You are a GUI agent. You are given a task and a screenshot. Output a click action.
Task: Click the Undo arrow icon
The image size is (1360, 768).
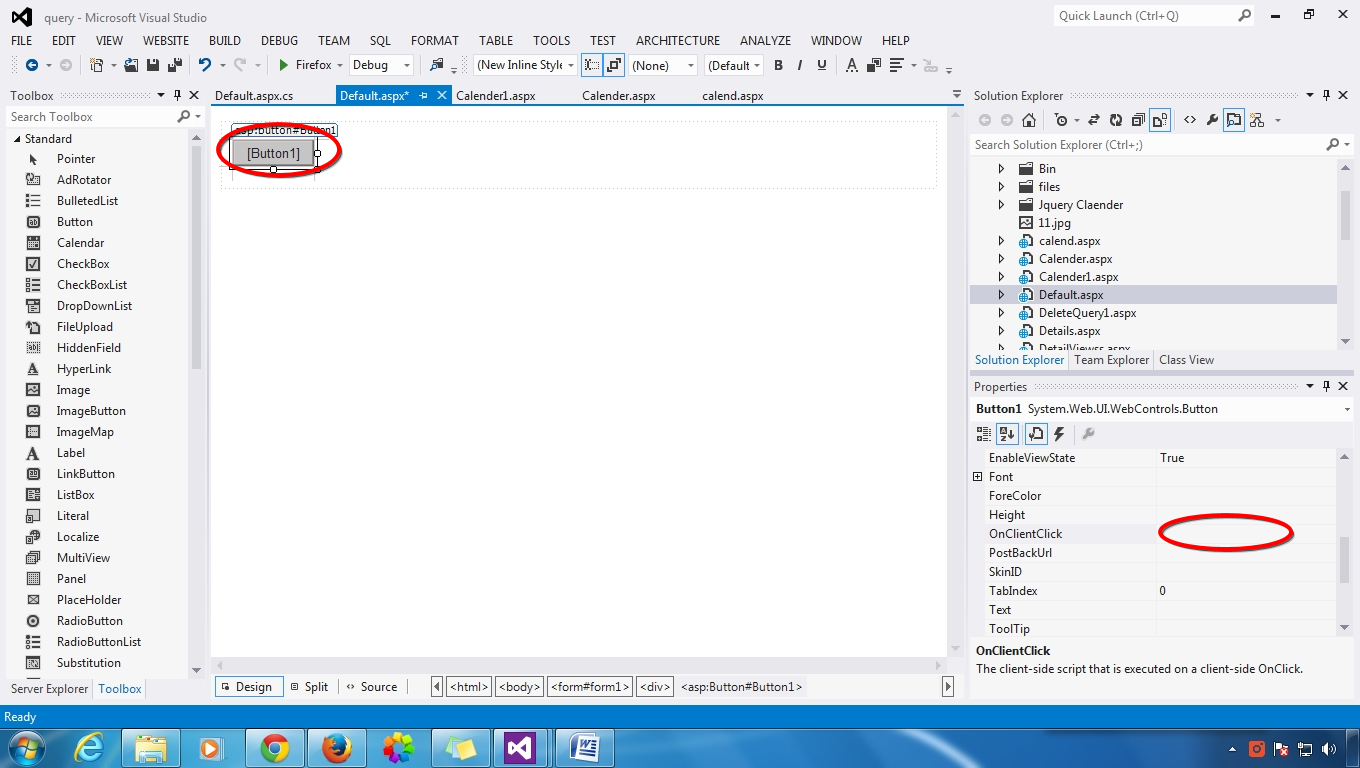pos(205,65)
